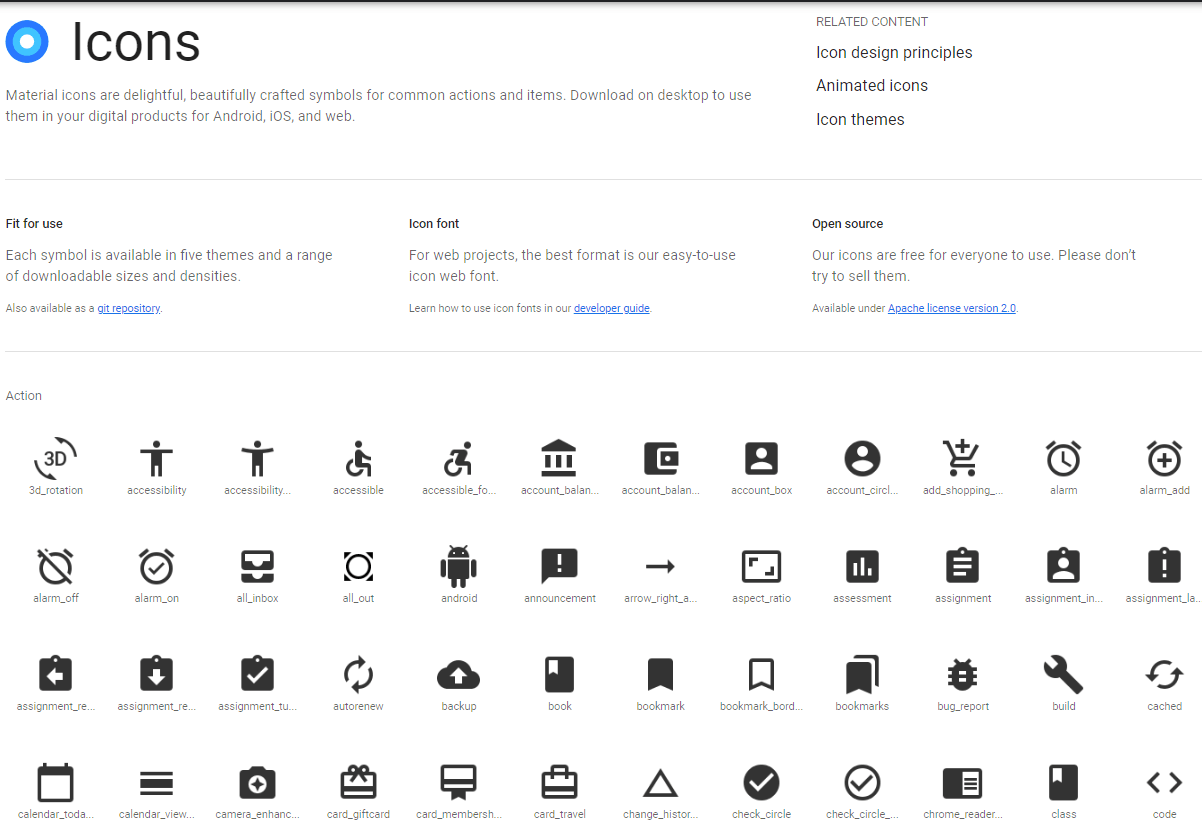Click the chrome_reader_mode icon
The image size is (1202, 822).
(962, 782)
